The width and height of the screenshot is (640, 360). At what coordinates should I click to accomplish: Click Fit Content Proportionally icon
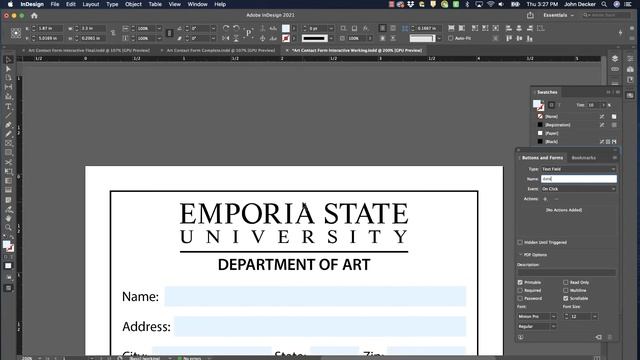tap(462, 28)
